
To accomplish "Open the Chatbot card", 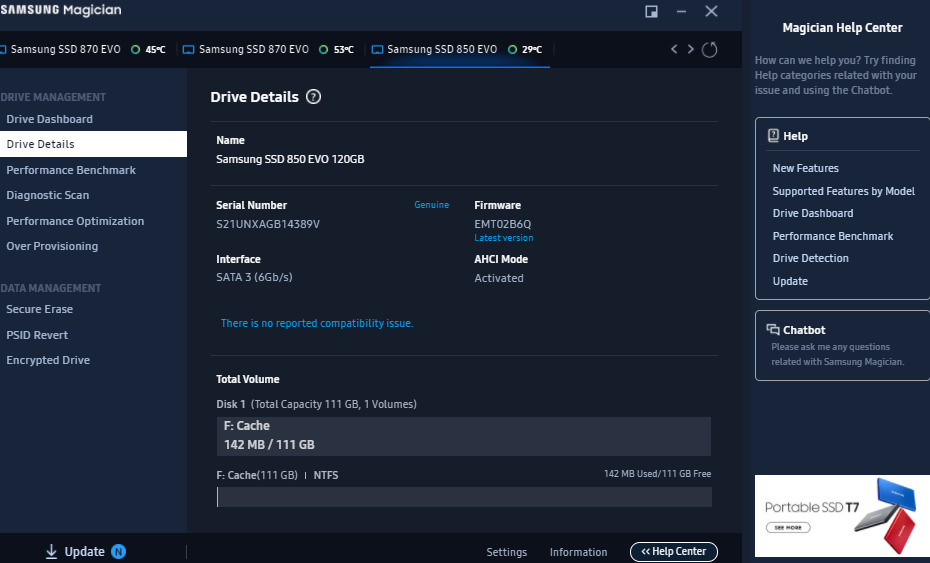I will [842, 345].
